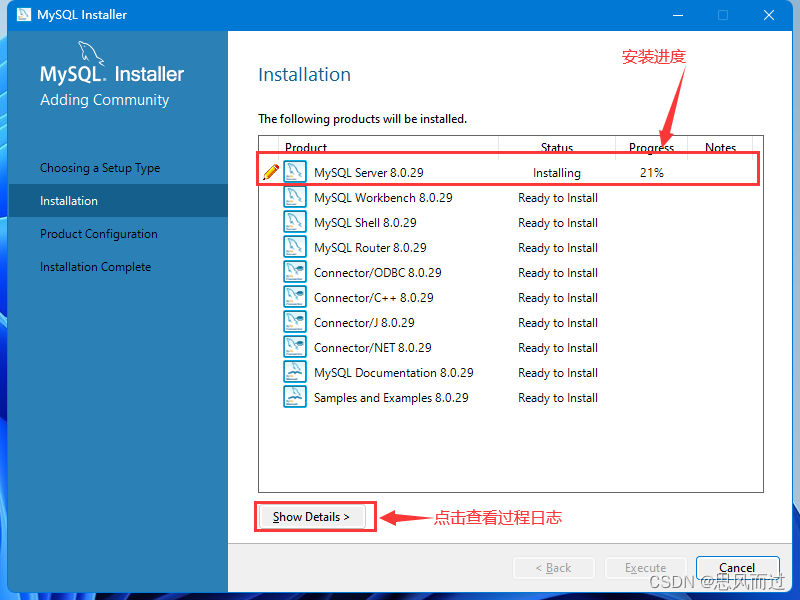Click Ready to Install status for MySQL Workbench
This screenshot has width=800, height=600.
click(x=558, y=197)
